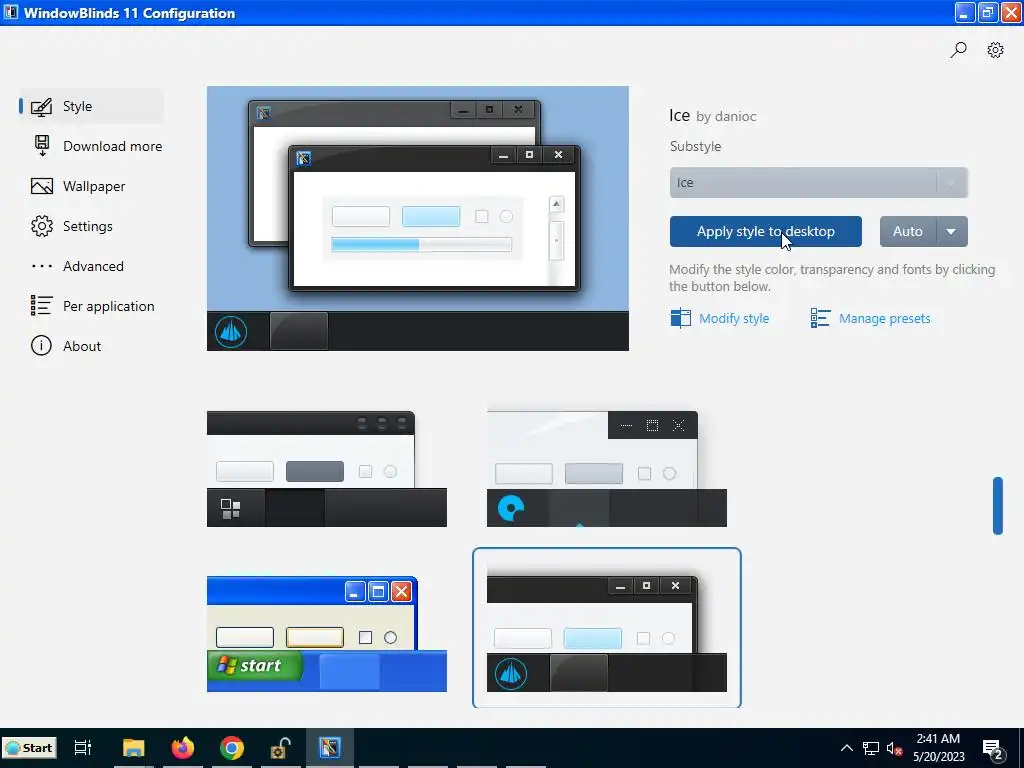Click the Manage presets icon
This screenshot has height=768, width=1024.
(820, 318)
